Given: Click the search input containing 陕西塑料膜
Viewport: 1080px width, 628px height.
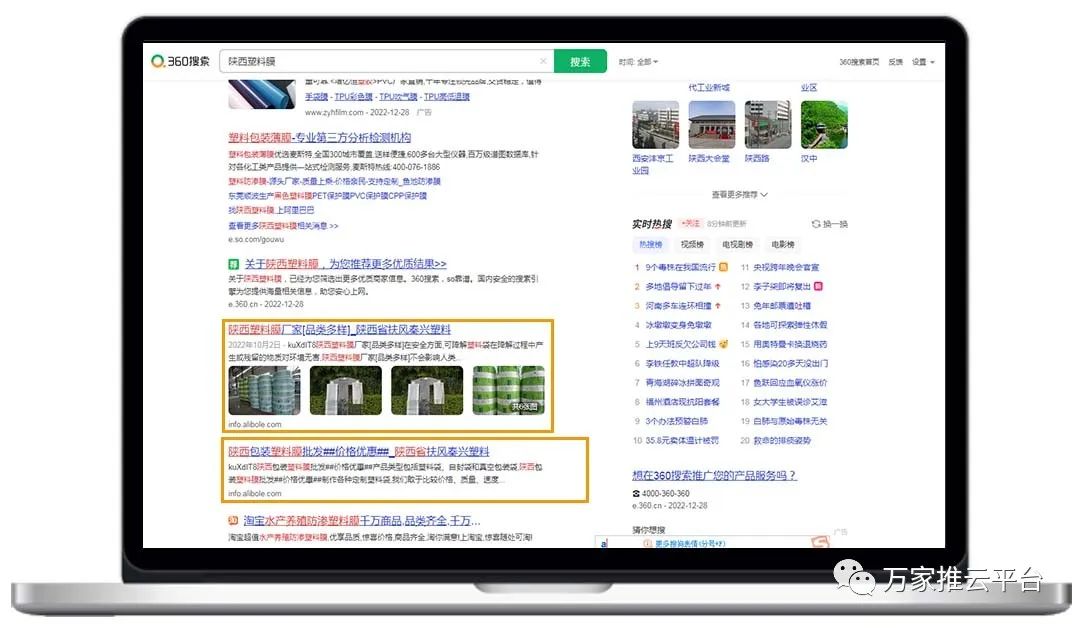Looking at the screenshot, I should click(x=380, y=62).
